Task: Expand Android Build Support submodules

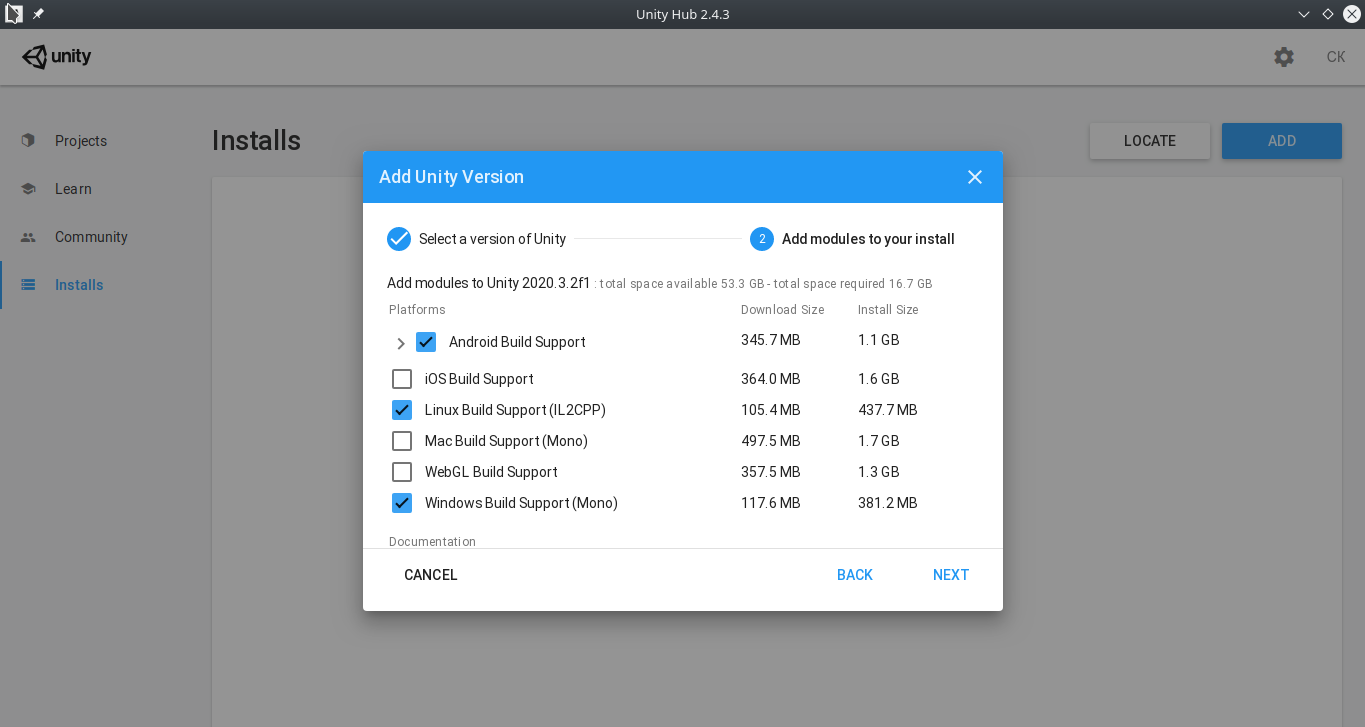Action: coord(401,343)
